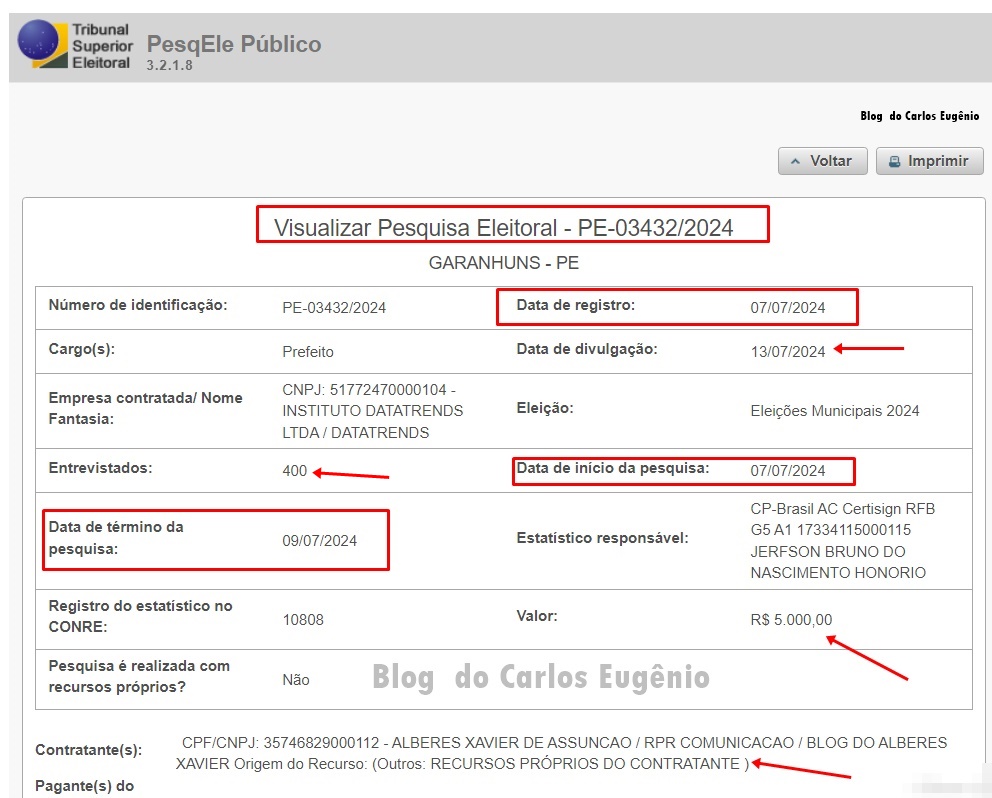Click Data de término value 09/07/2024
This screenshot has width=992, height=798.
click(319, 540)
